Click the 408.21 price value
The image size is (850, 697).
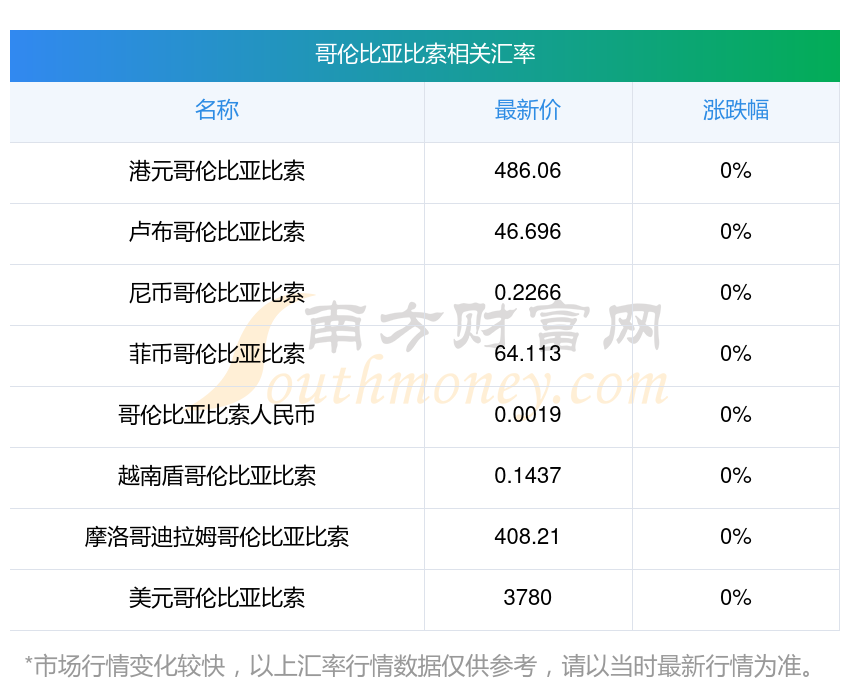click(527, 537)
